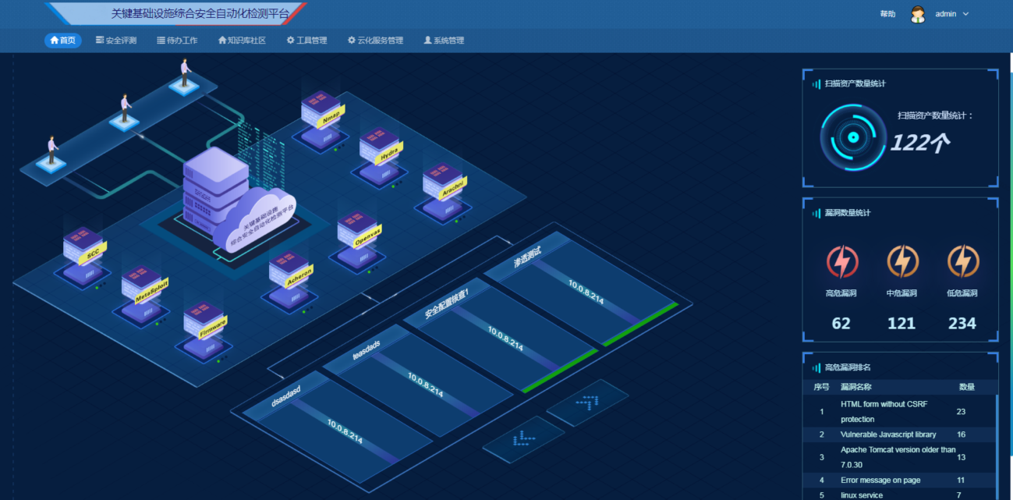Screen dimensions: 1013x500
Task: Click the low-risk count 234
Action: [962, 323]
